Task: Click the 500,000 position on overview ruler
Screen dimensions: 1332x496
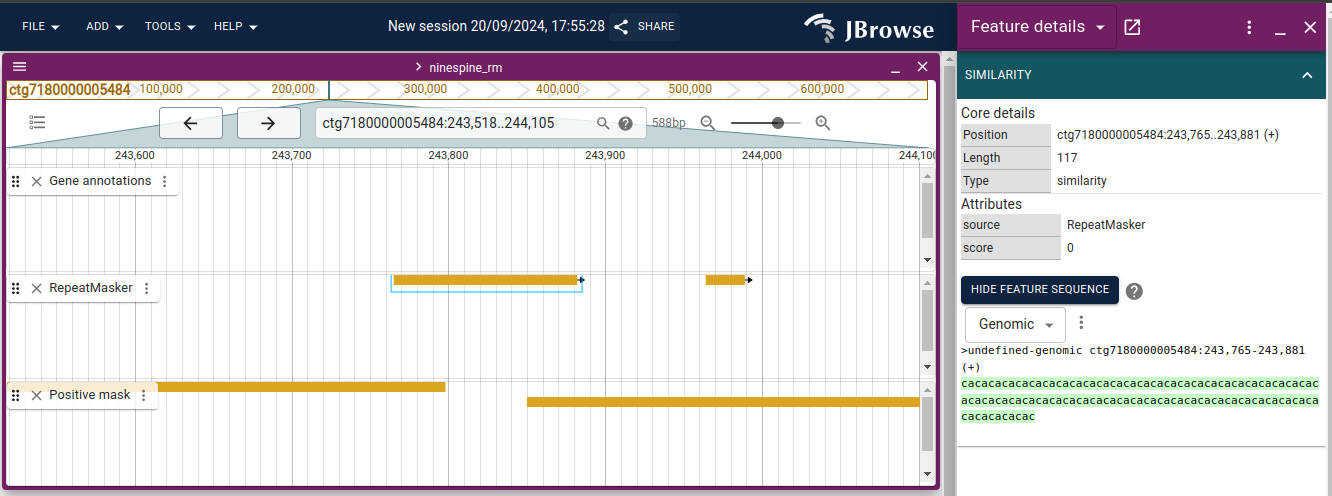Action: (x=690, y=89)
